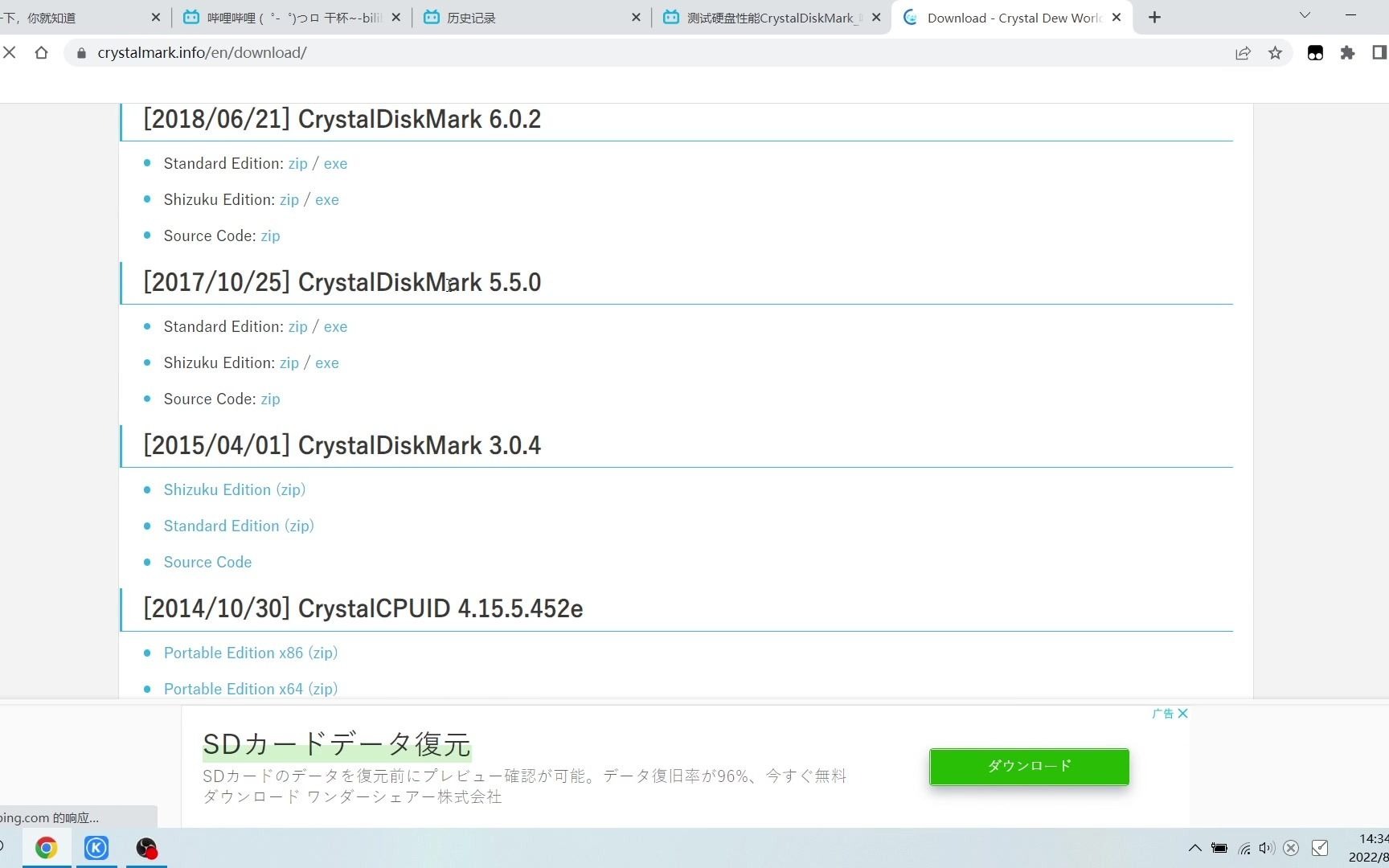Viewport: 1389px width, 868px height.
Task: Click the CrystalDiskMark 6.0.2 heading
Action: pyautogui.click(x=342, y=119)
